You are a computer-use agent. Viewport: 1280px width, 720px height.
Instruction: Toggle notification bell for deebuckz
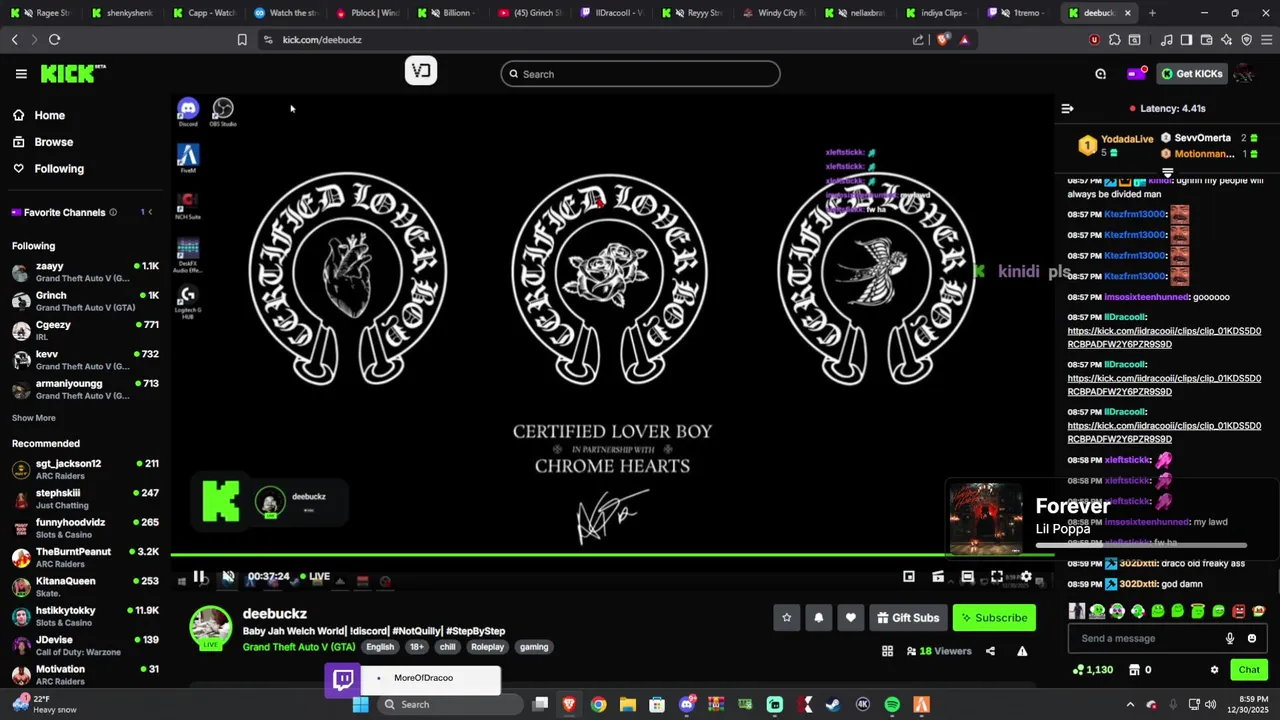pyautogui.click(x=818, y=618)
